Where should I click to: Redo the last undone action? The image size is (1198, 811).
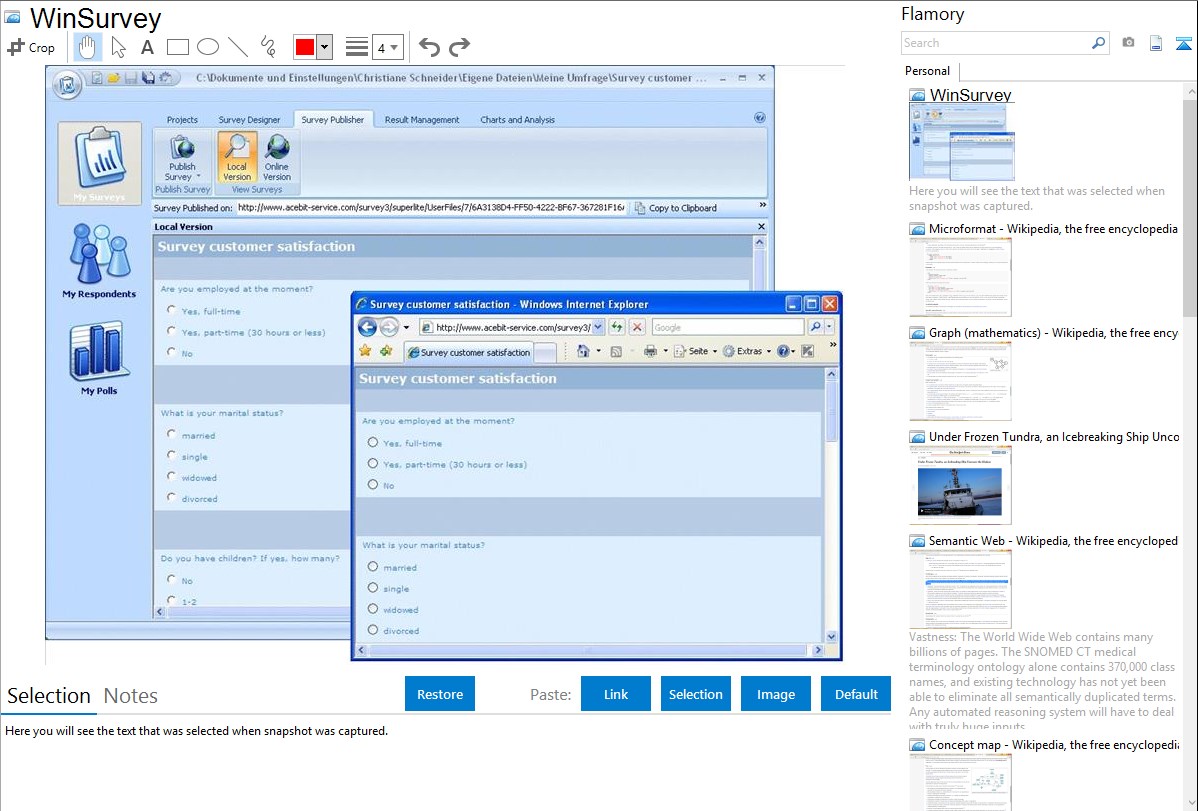(x=459, y=47)
